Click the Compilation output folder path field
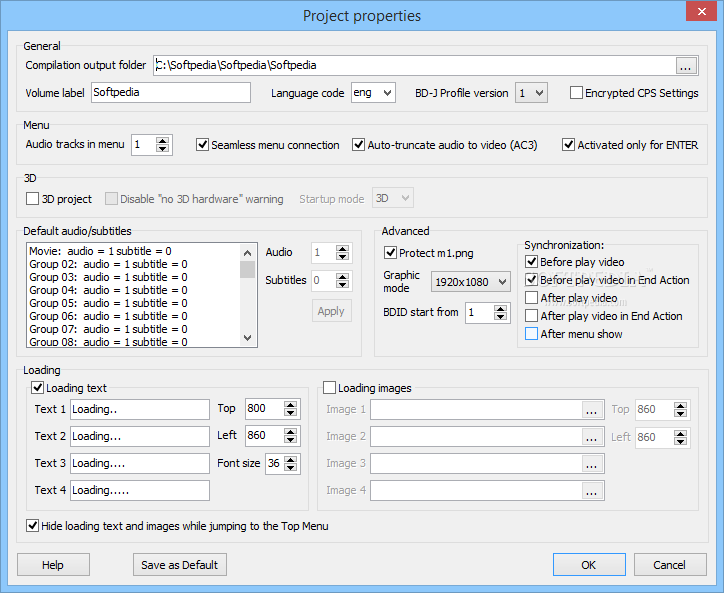Screen dimensions: 724x593 pyautogui.click(x=415, y=66)
